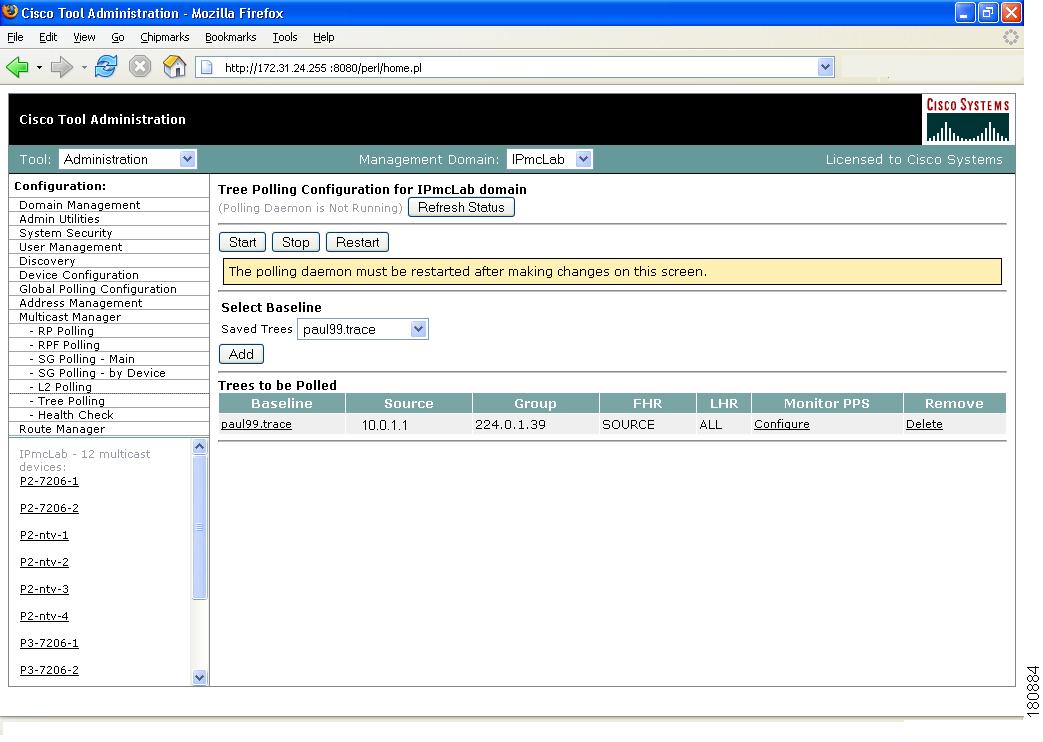Go to Home with the house icon
The height and width of the screenshot is (742, 1043).
click(x=174, y=67)
